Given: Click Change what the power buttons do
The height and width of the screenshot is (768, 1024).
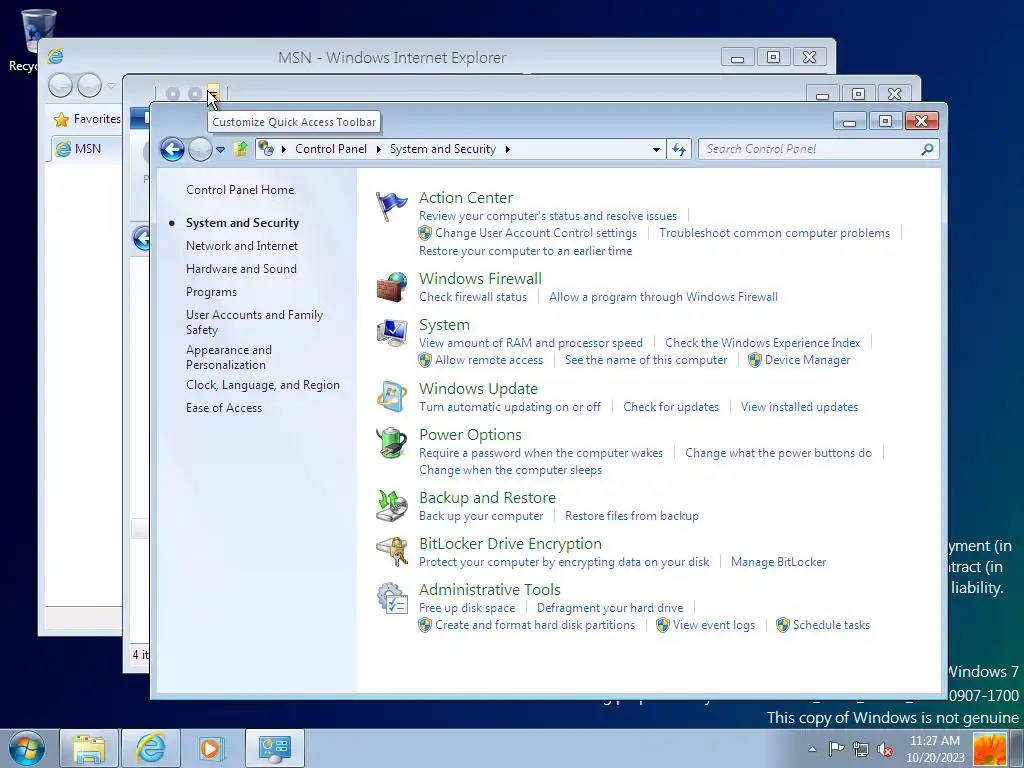Looking at the screenshot, I should (778, 453).
